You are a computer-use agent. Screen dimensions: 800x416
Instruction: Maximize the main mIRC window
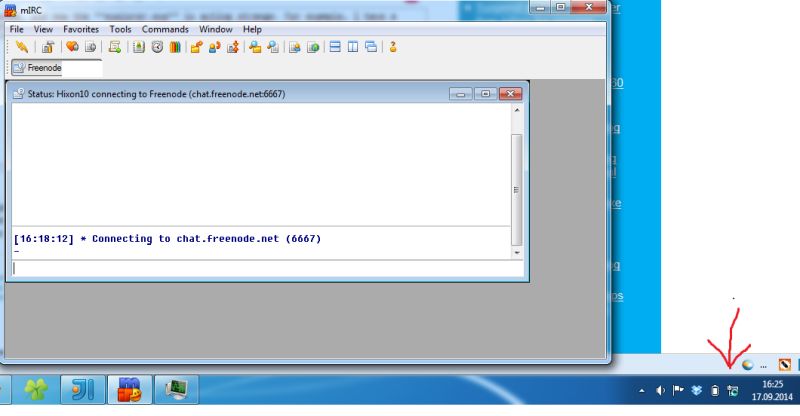(x=560, y=7)
